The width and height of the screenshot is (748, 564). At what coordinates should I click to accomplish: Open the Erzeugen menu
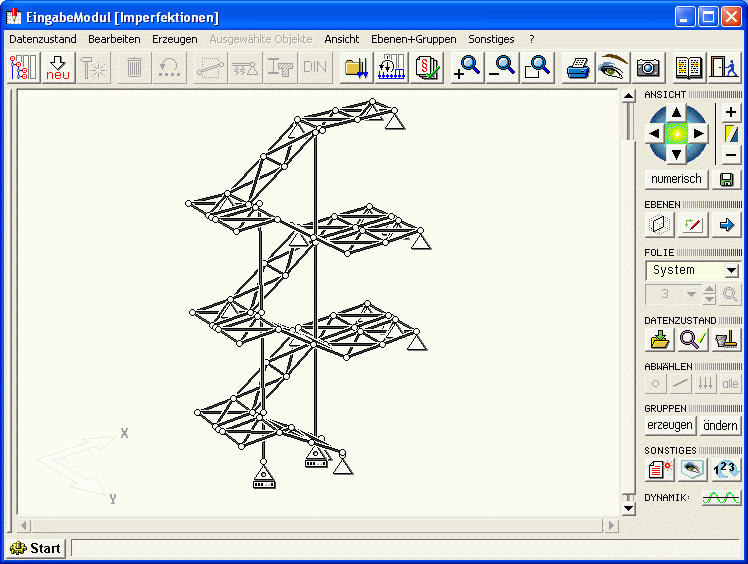[174, 39]
